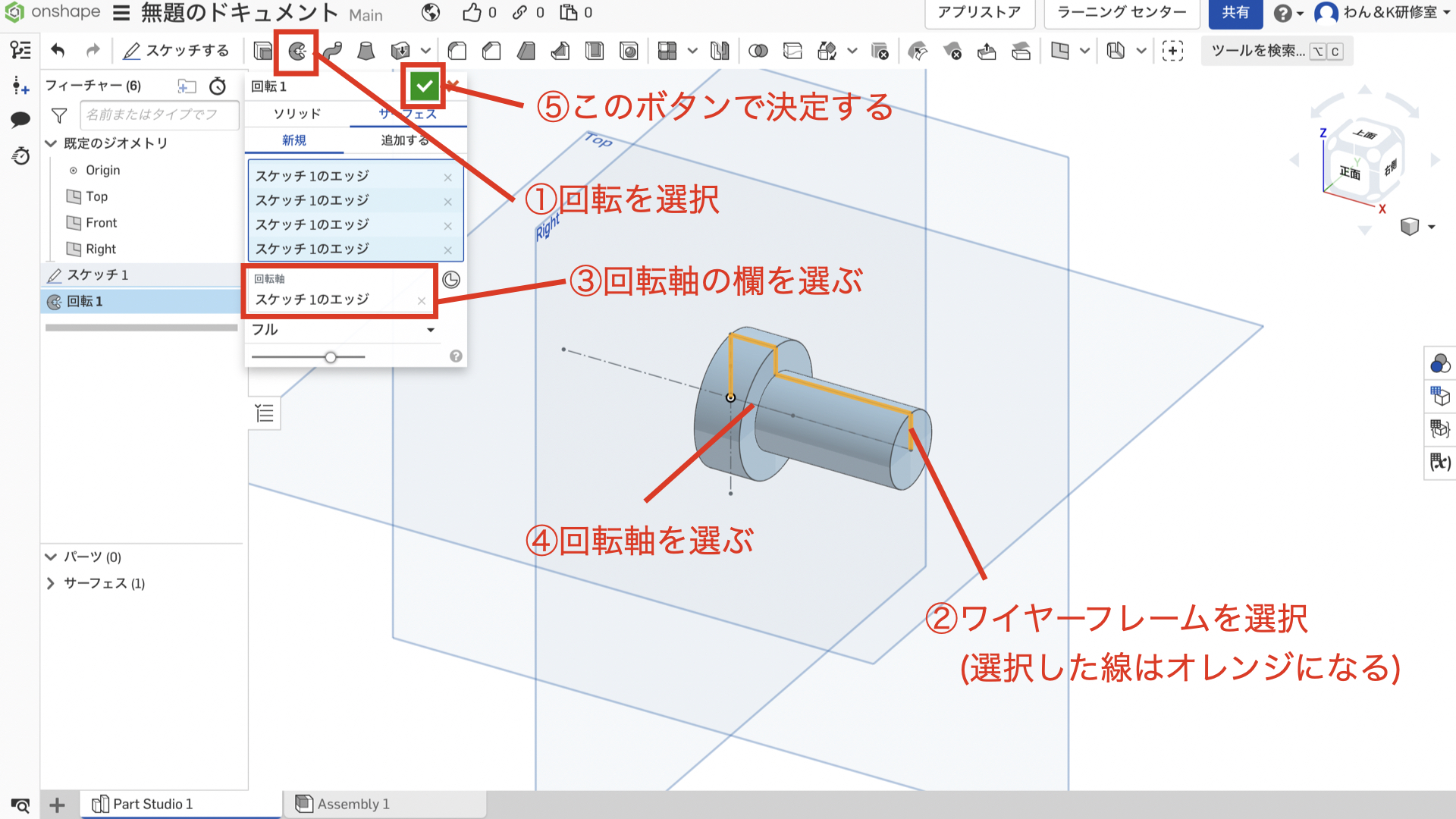Click the Redo arrow
The width and height of the screenshot is (1456, 819).
[93, 50]
